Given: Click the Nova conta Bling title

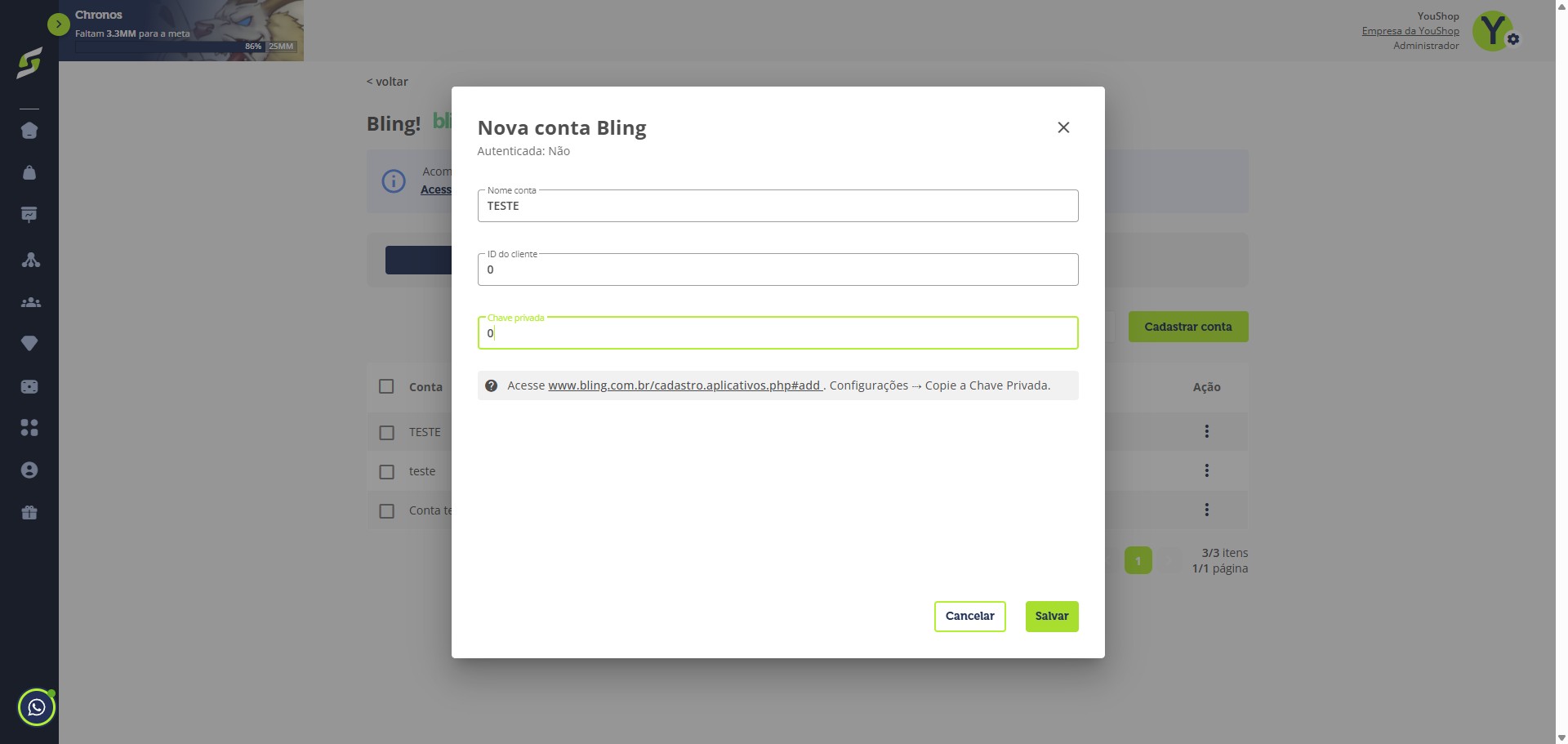Looking at the screenshot, I should tap(562, 128).
